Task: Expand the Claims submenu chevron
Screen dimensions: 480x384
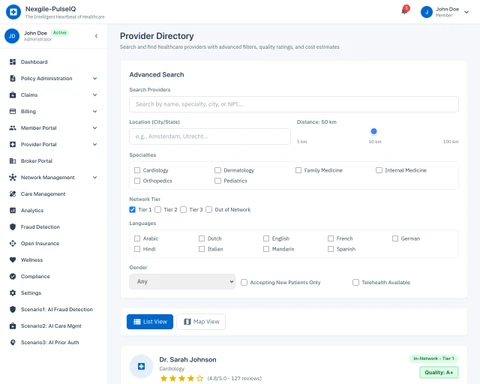Action: (95, 95)
